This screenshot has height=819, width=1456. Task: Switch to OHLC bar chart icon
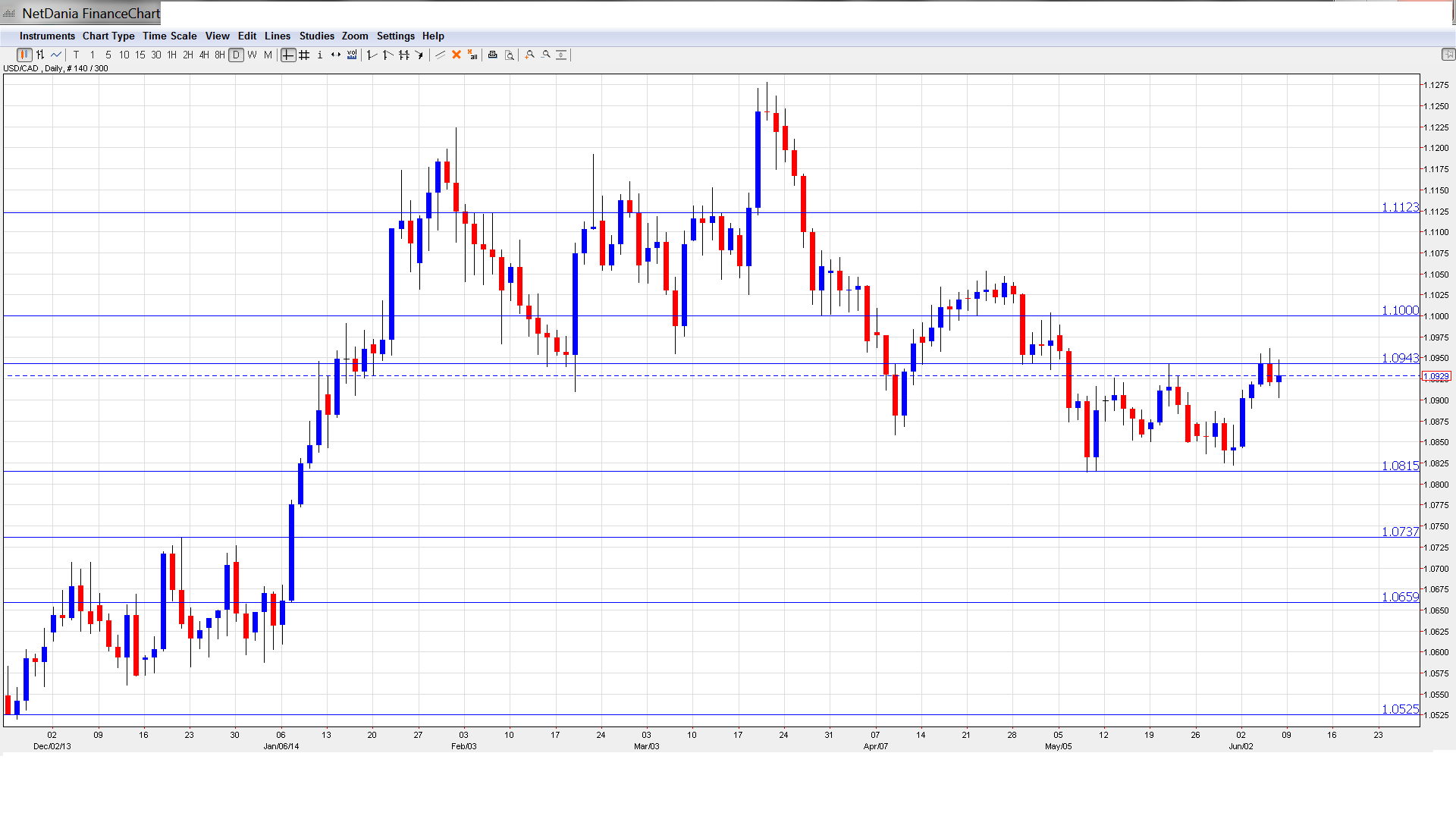40,55
